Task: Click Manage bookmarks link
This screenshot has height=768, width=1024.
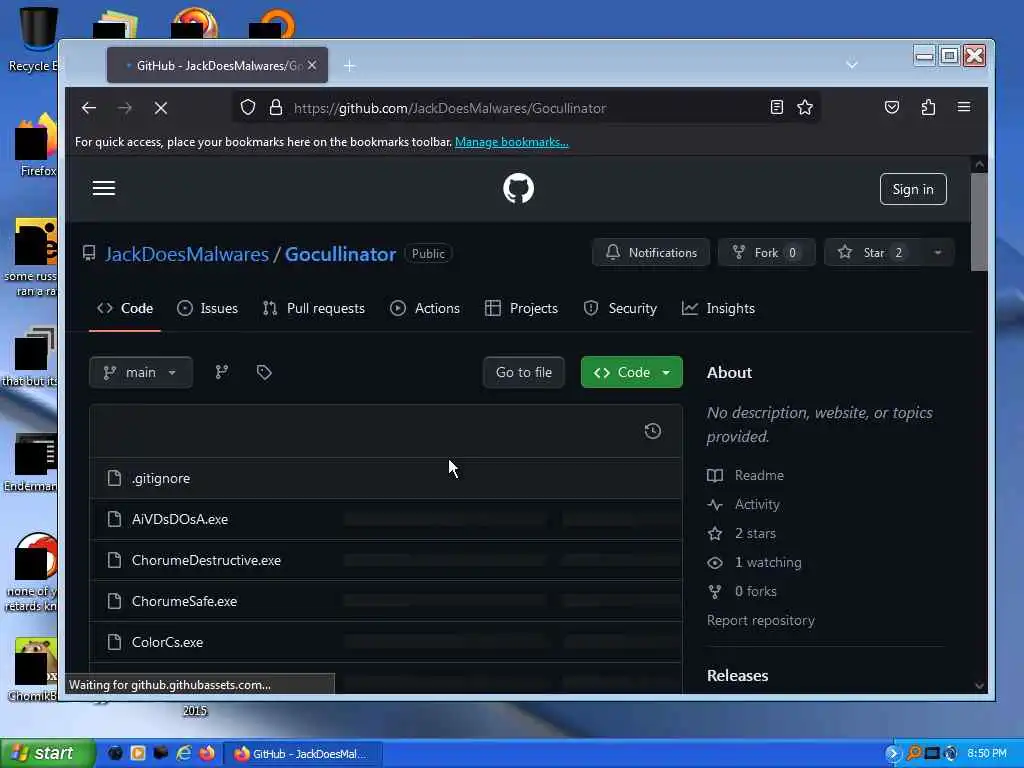Action: 511,142
